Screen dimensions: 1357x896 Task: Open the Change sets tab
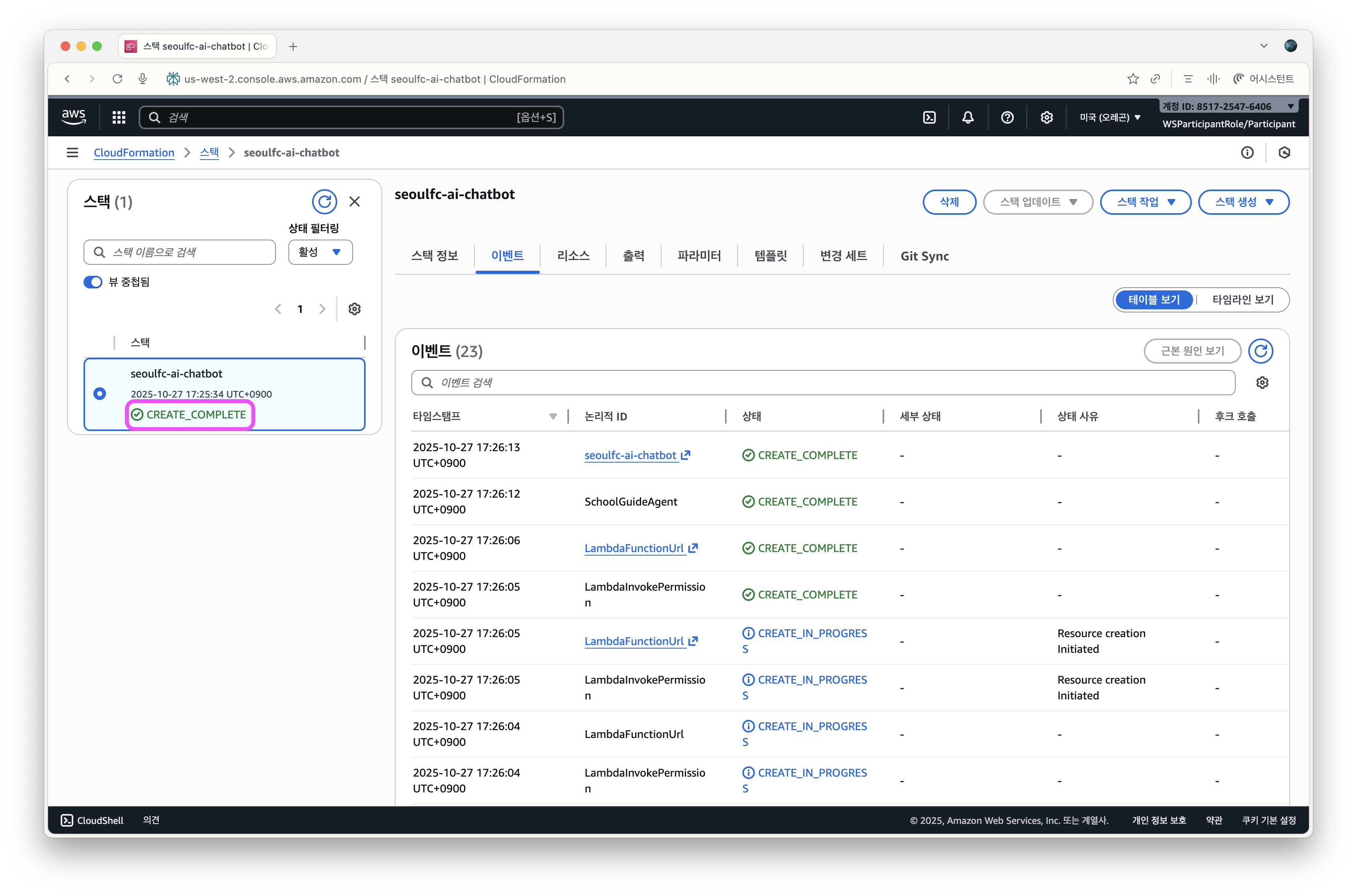click(843, 256)
